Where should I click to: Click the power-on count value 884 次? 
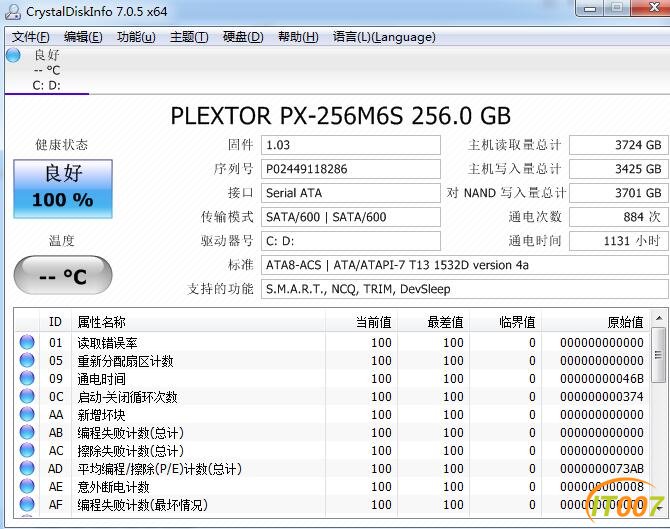pyautogui.click(x=619, y=217)
